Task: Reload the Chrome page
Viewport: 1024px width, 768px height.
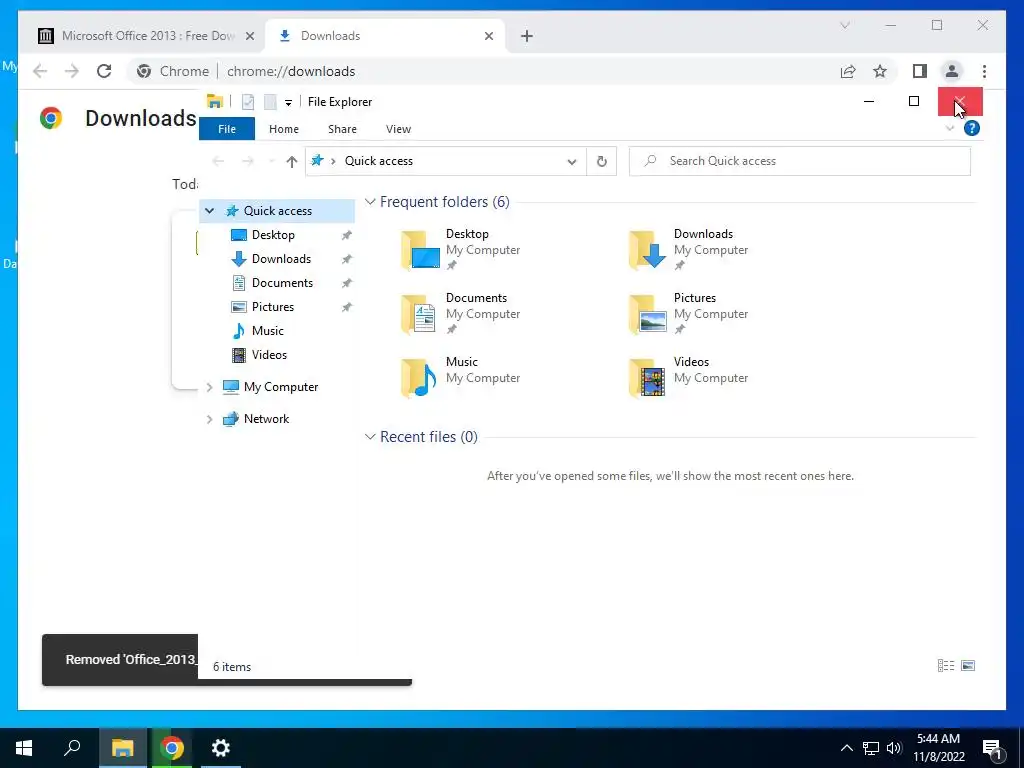Action: [104, 71]
